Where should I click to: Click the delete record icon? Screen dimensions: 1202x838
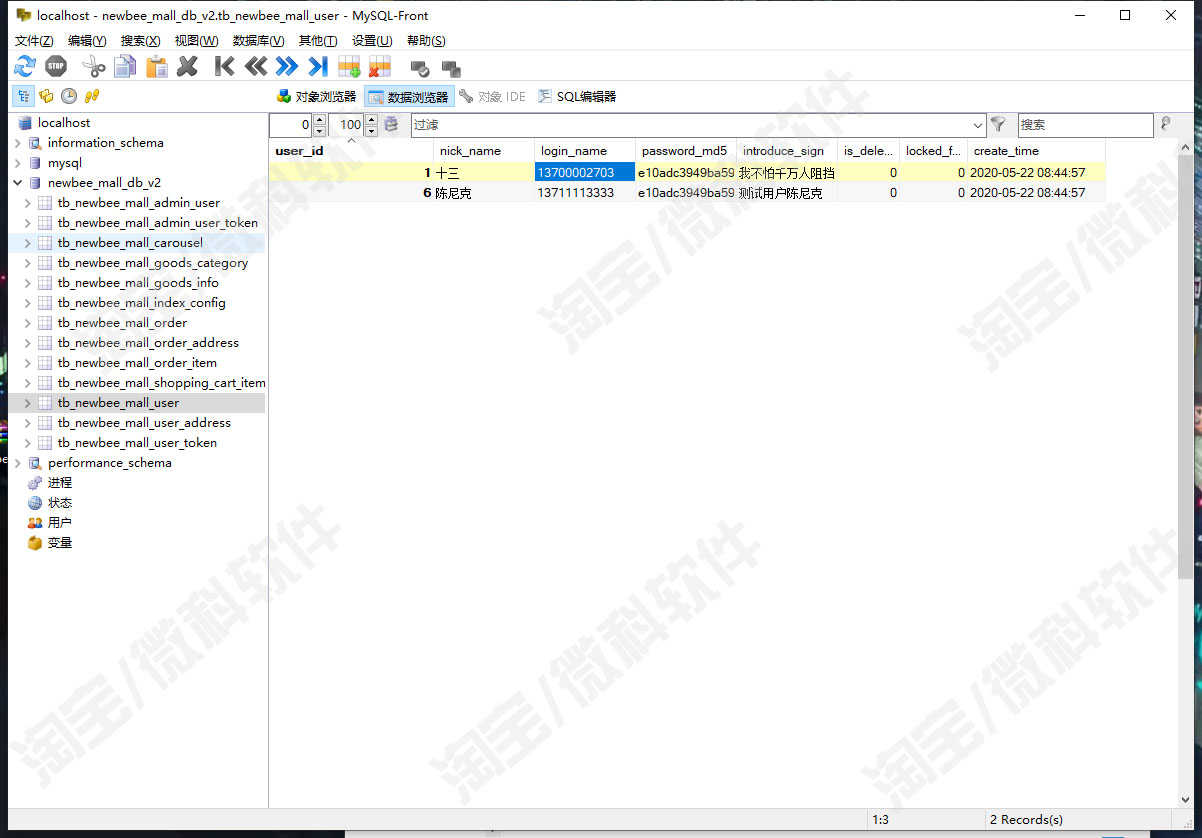380,67
